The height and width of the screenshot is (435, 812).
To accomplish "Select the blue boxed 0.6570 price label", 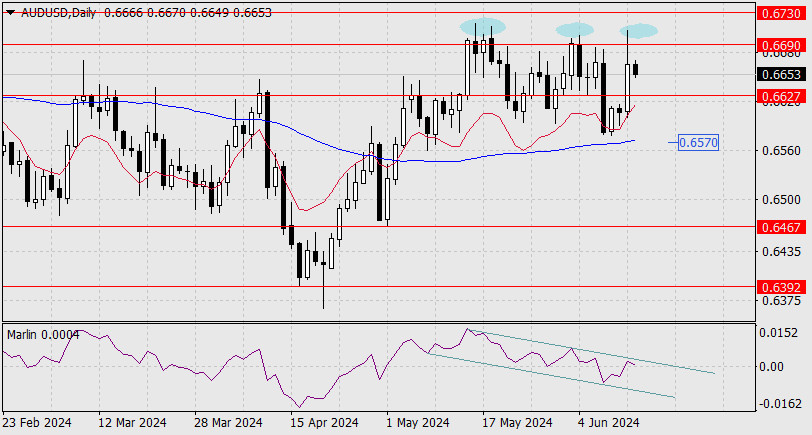I will (x=698, y=142).
